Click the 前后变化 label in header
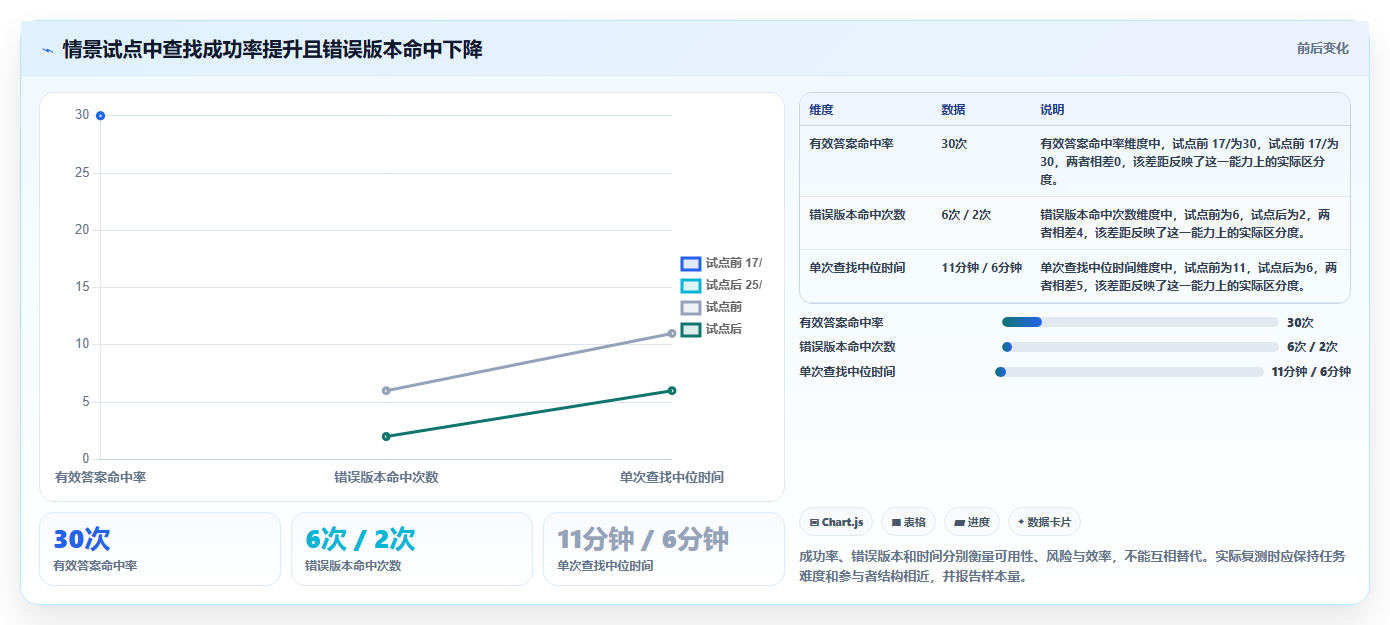Image resolution: width=1390 pixels, height=625 pixels. [x=1322, y=48]
